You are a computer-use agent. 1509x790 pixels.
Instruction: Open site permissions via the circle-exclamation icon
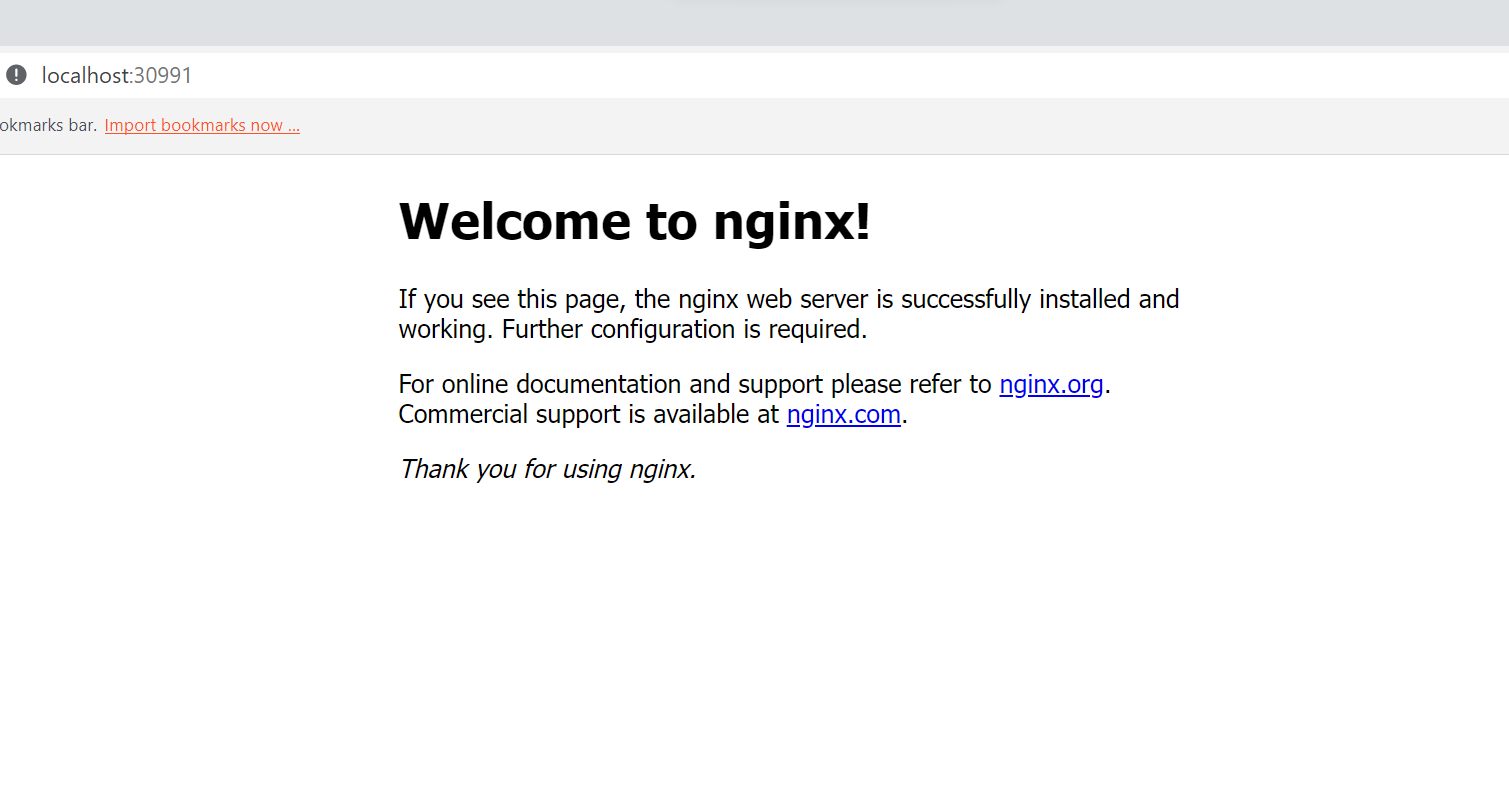pos(15,74)
